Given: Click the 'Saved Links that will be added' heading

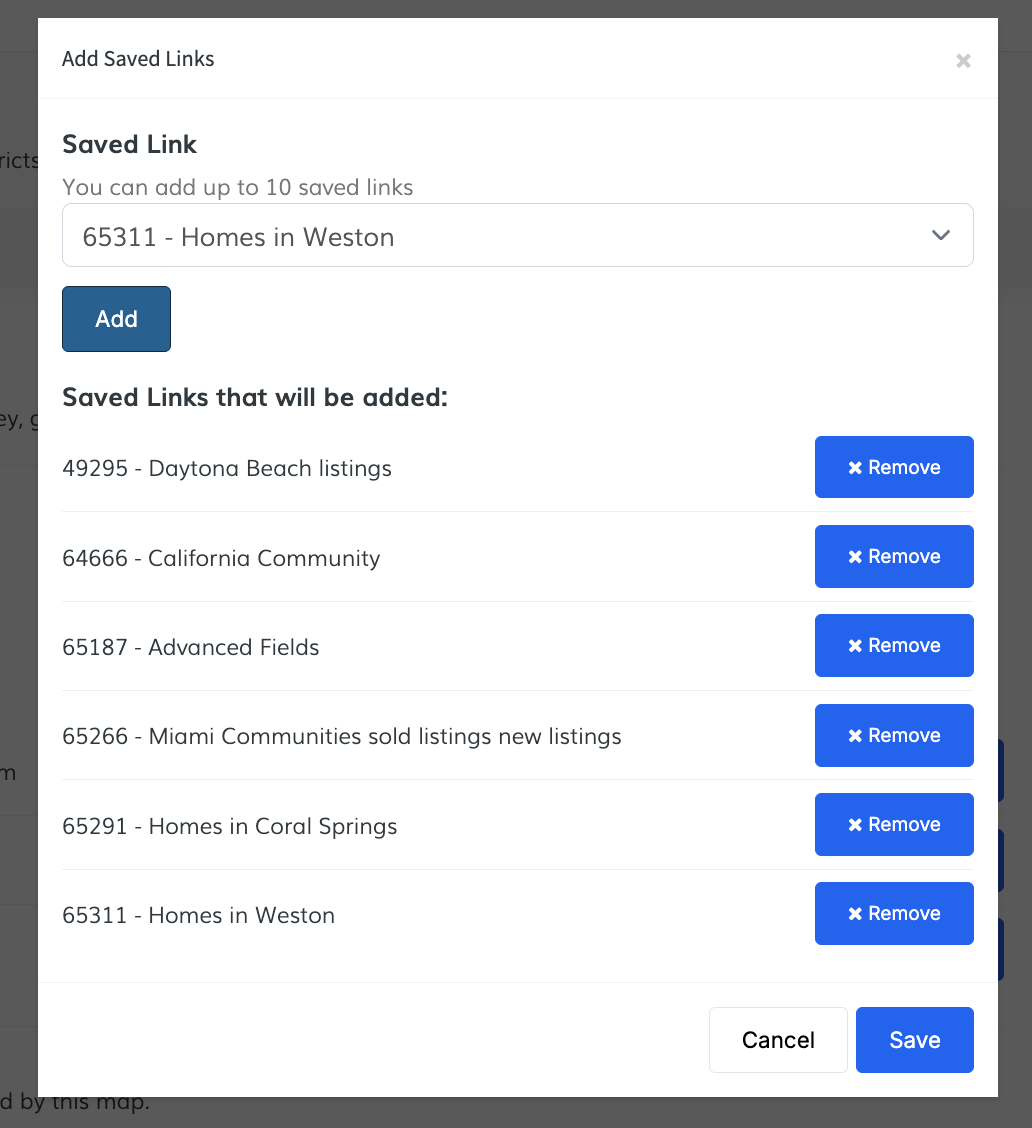Looking at the screenshot, I should 255,397.
